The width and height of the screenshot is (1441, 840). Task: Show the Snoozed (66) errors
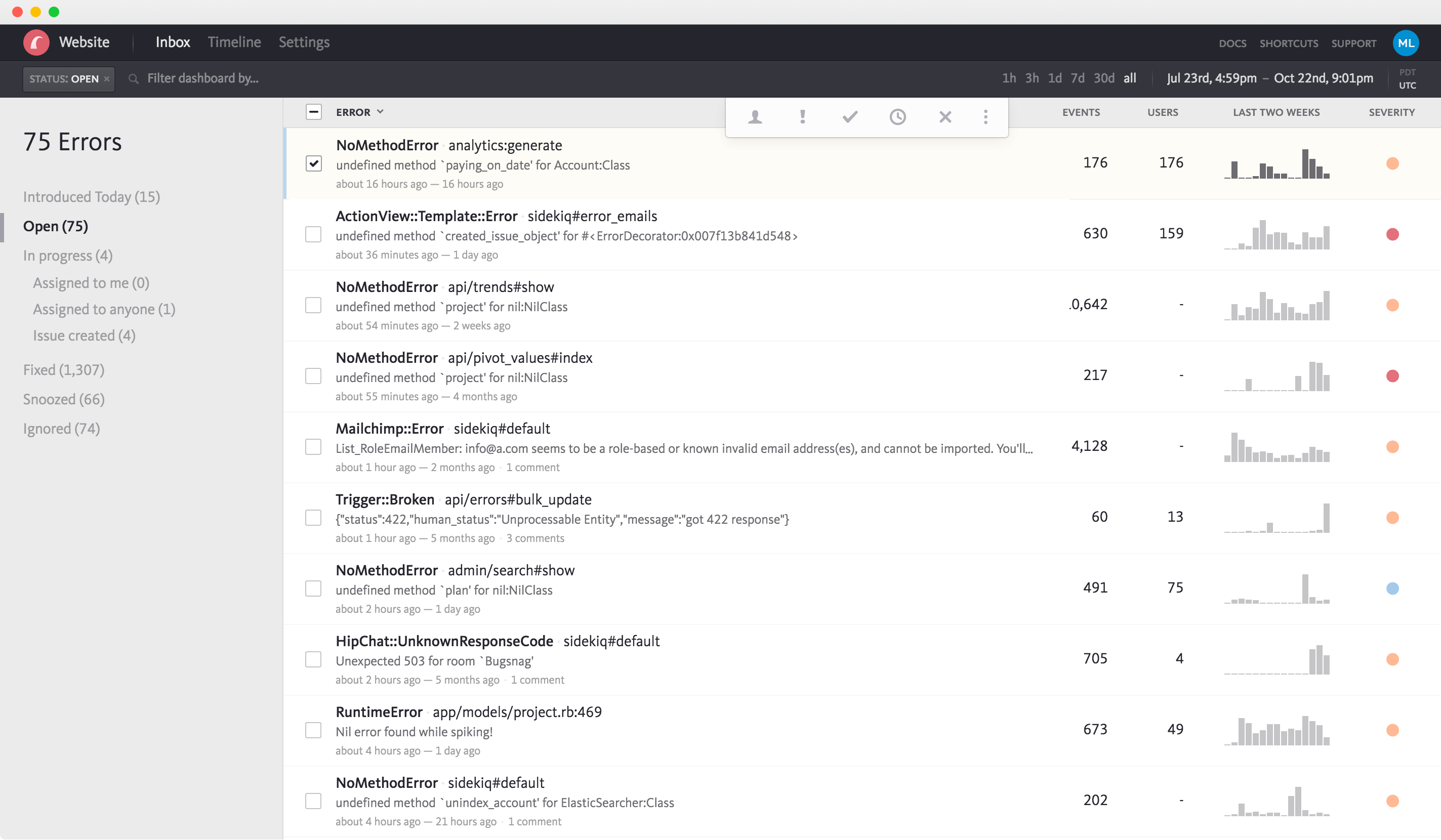tap(63, 399)
